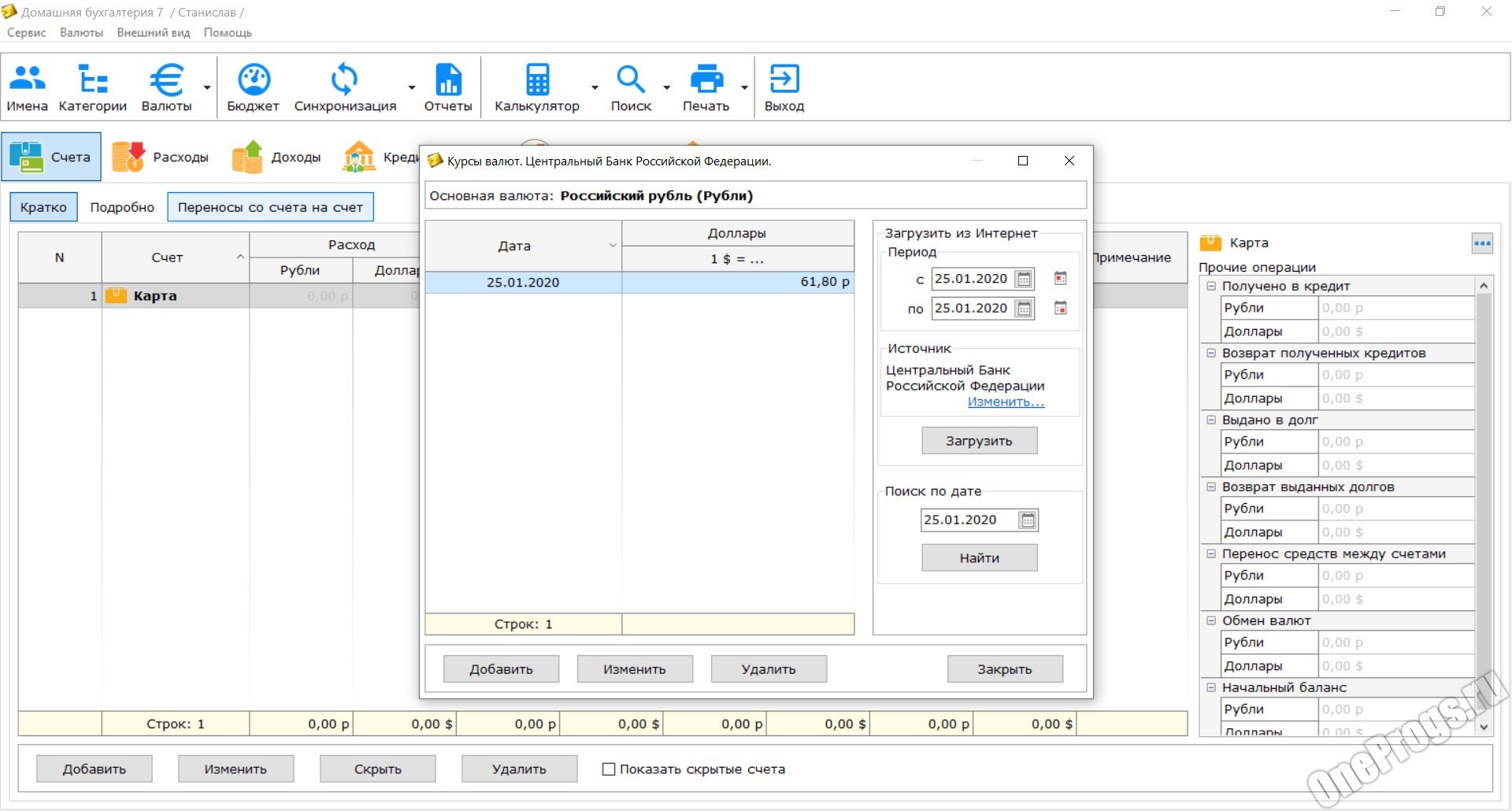
Task: Click the three-dots icon next to Карта
Action: tap(1482, 243)
